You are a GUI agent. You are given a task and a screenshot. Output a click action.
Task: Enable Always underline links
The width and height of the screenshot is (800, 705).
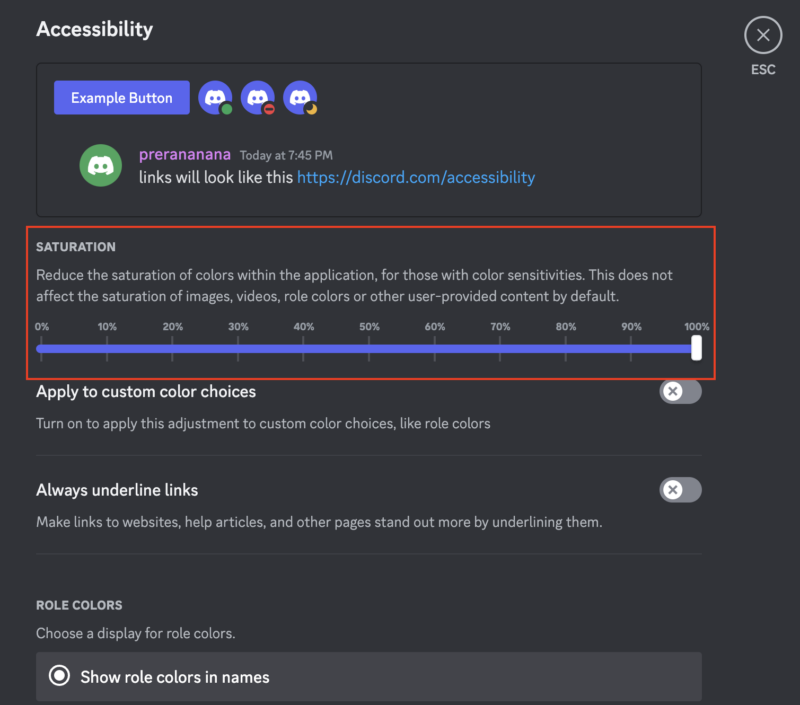click(x=680, y=491)
